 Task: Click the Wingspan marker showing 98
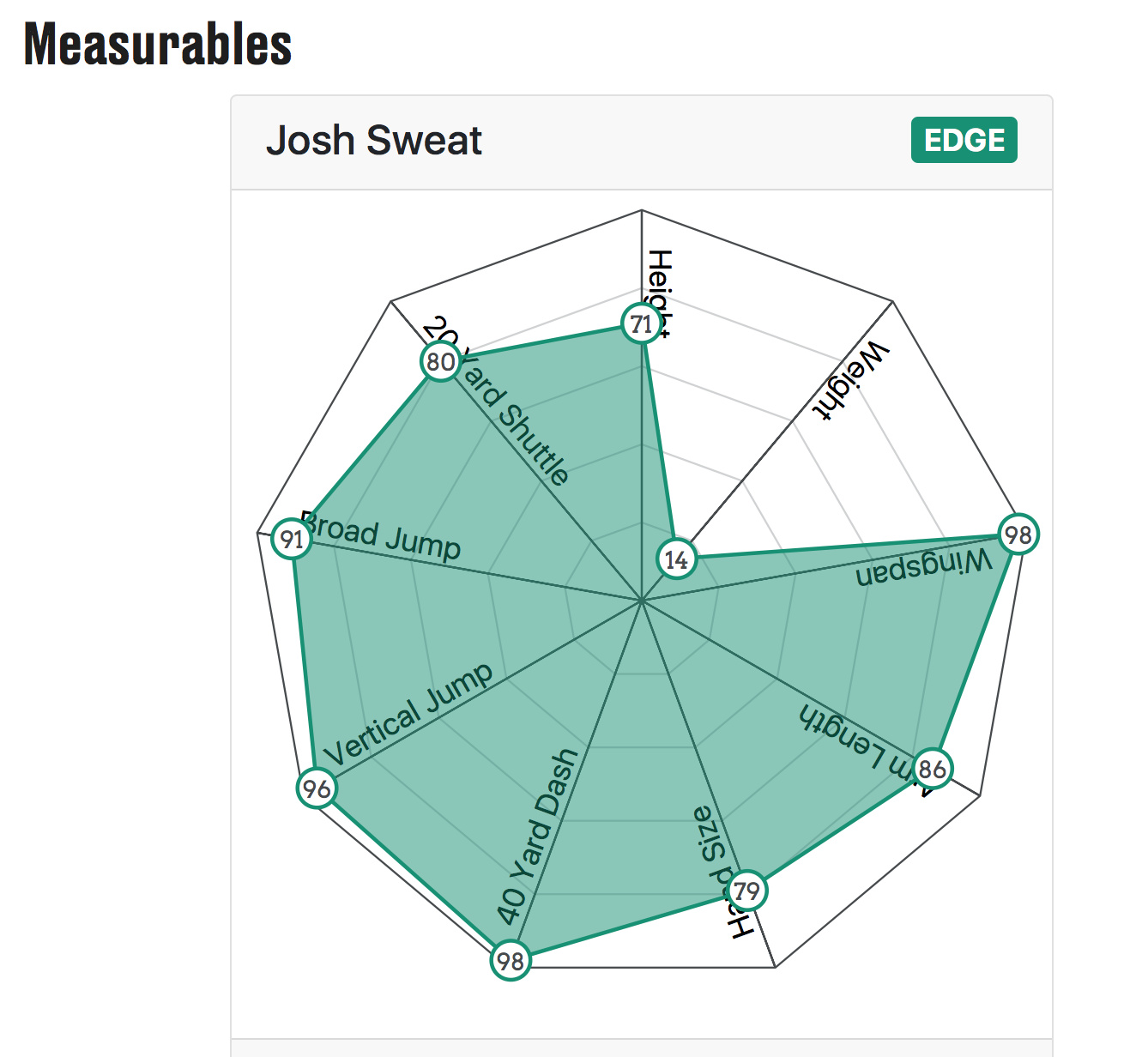coord(1018,535)
